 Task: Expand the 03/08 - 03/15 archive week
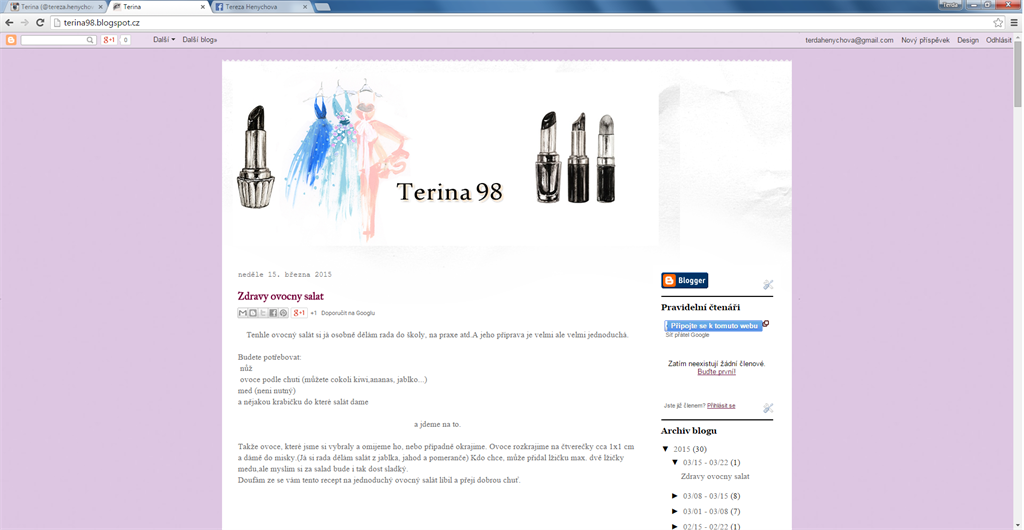coord(675,495)
